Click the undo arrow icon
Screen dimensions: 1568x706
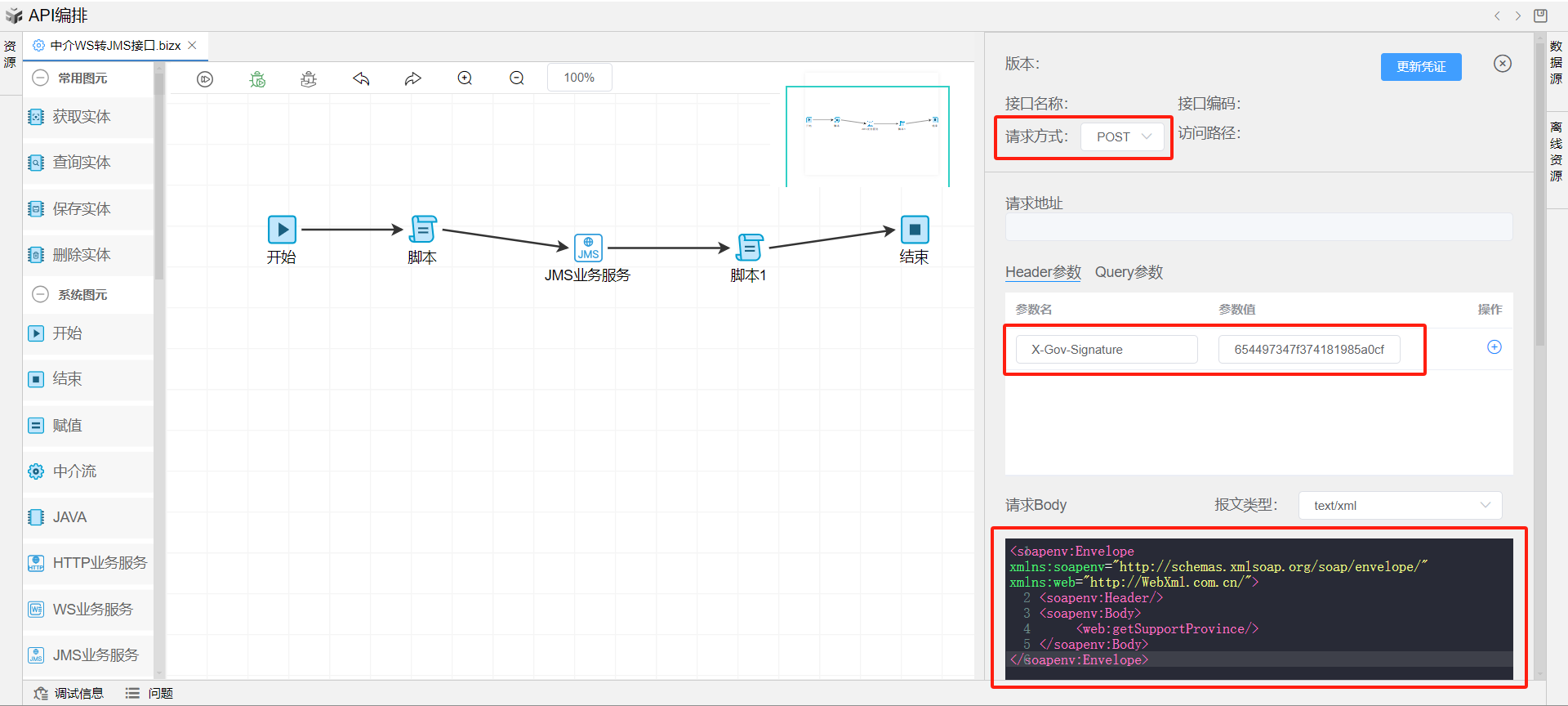tap(361, 78)
